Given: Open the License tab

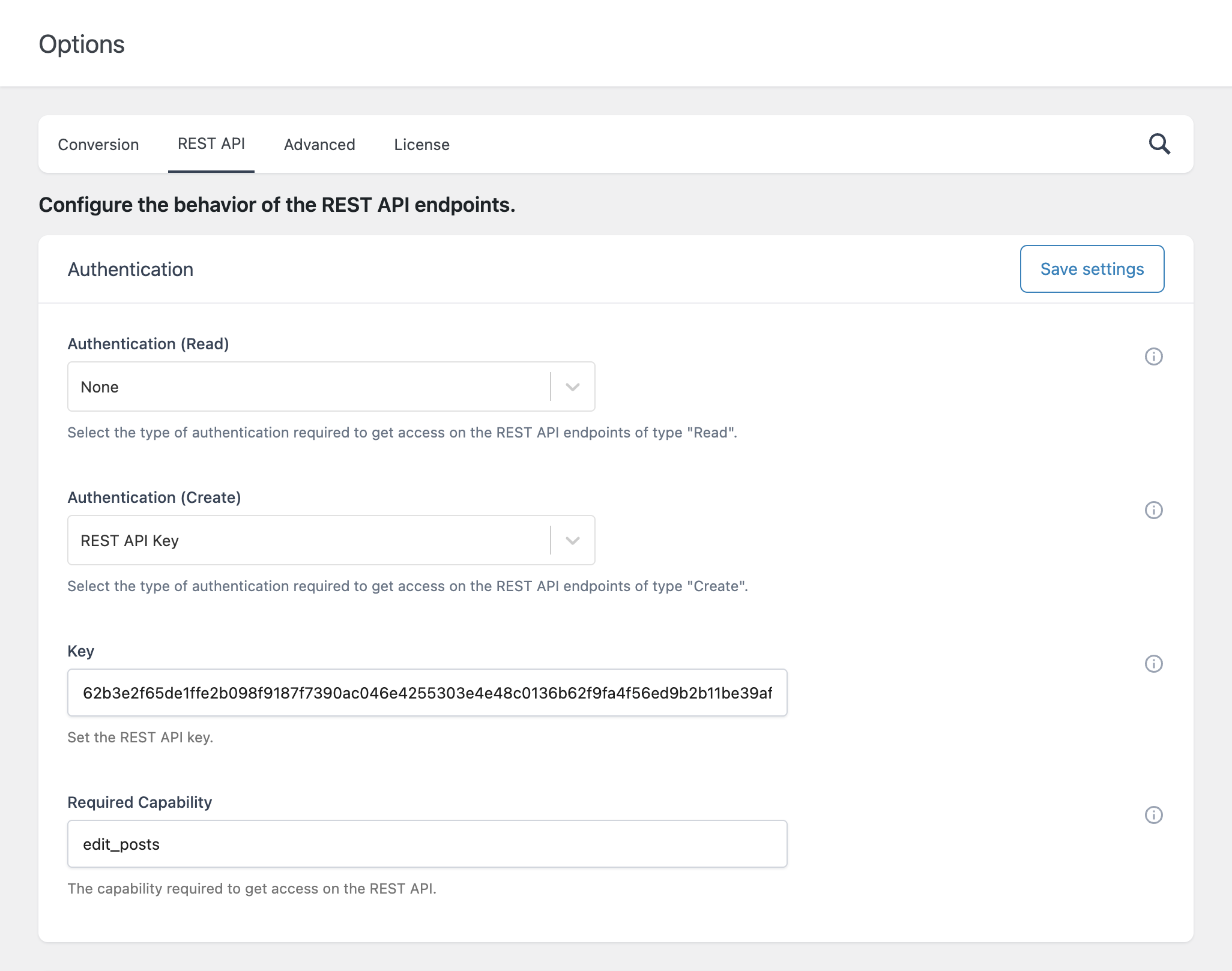Looking at the screenshot, I should click(421, 144).
